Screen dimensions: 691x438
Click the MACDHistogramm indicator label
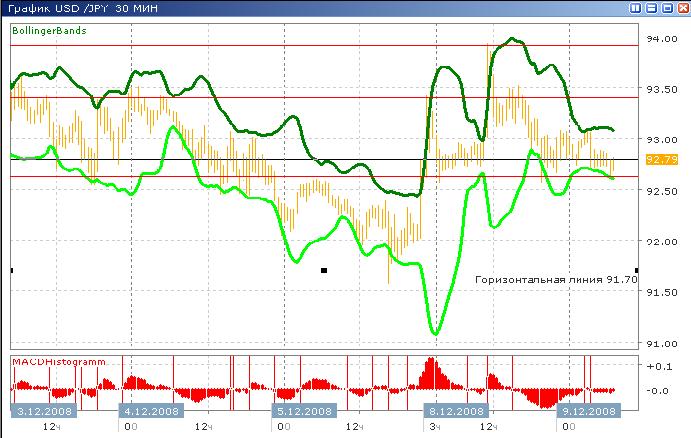(x=58, y=360)
